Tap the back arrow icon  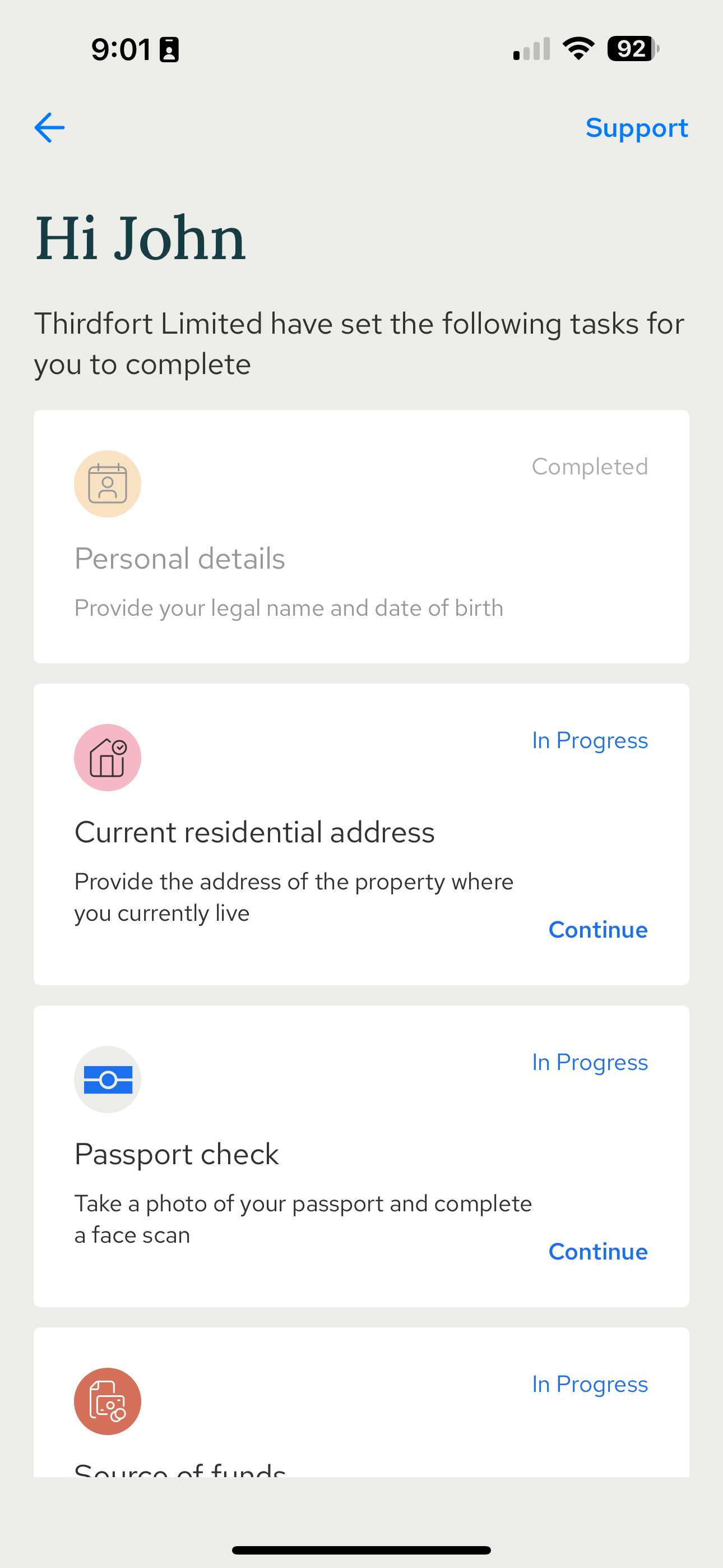(x=49, y=128)
